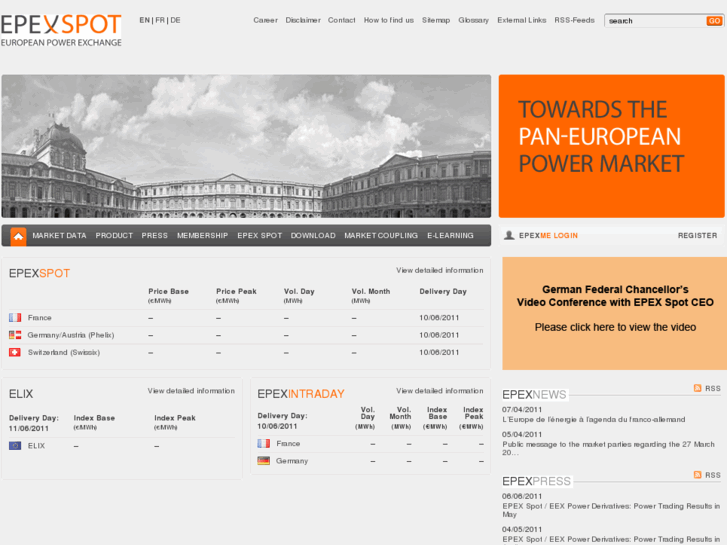Viewport: 727px width, 545px height.
Task: Click the France flag in the EPEXINTRADAY table
Action: 263,444
